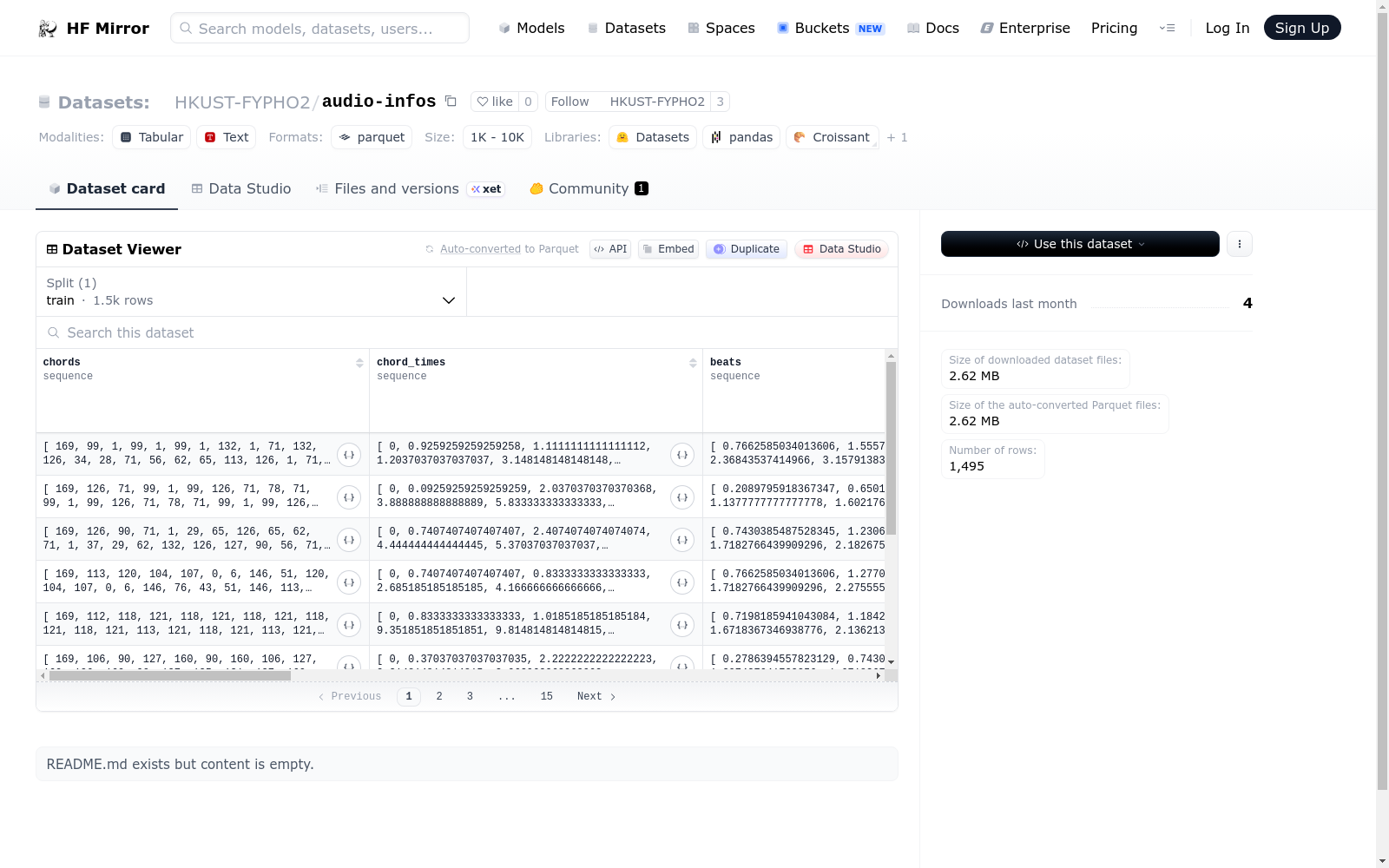Open the Files and versions tab
Image resolution: width=1389 pixels, height=868 pixels.
point(411,188)
